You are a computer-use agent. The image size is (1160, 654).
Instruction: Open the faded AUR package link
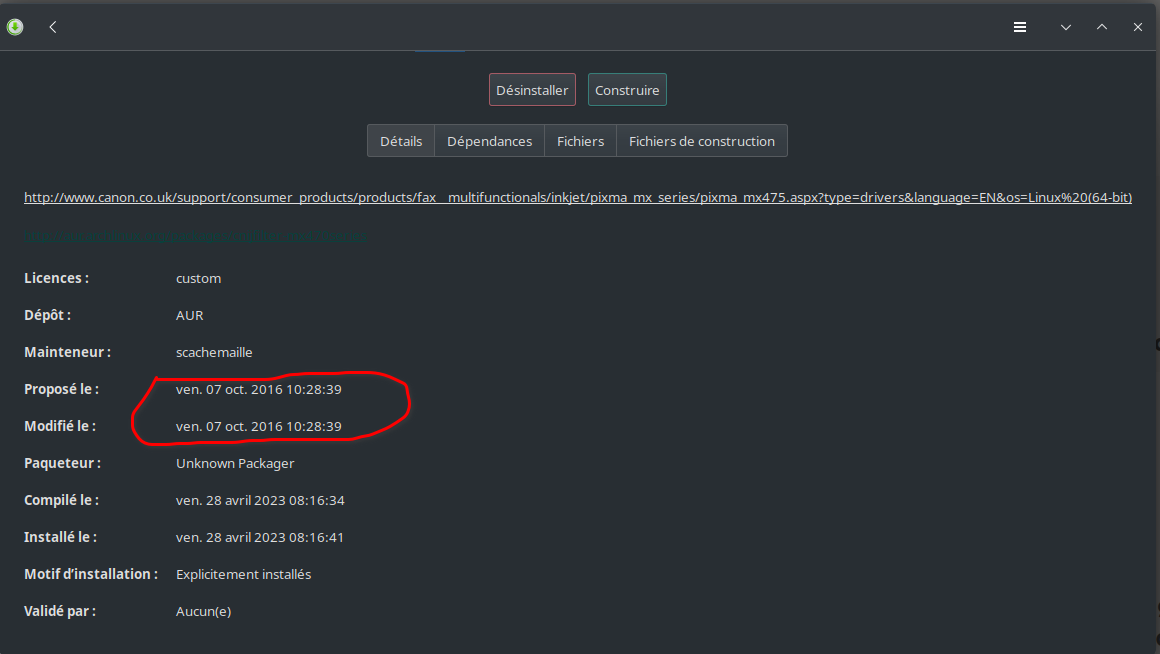click(x=195, y=236)
